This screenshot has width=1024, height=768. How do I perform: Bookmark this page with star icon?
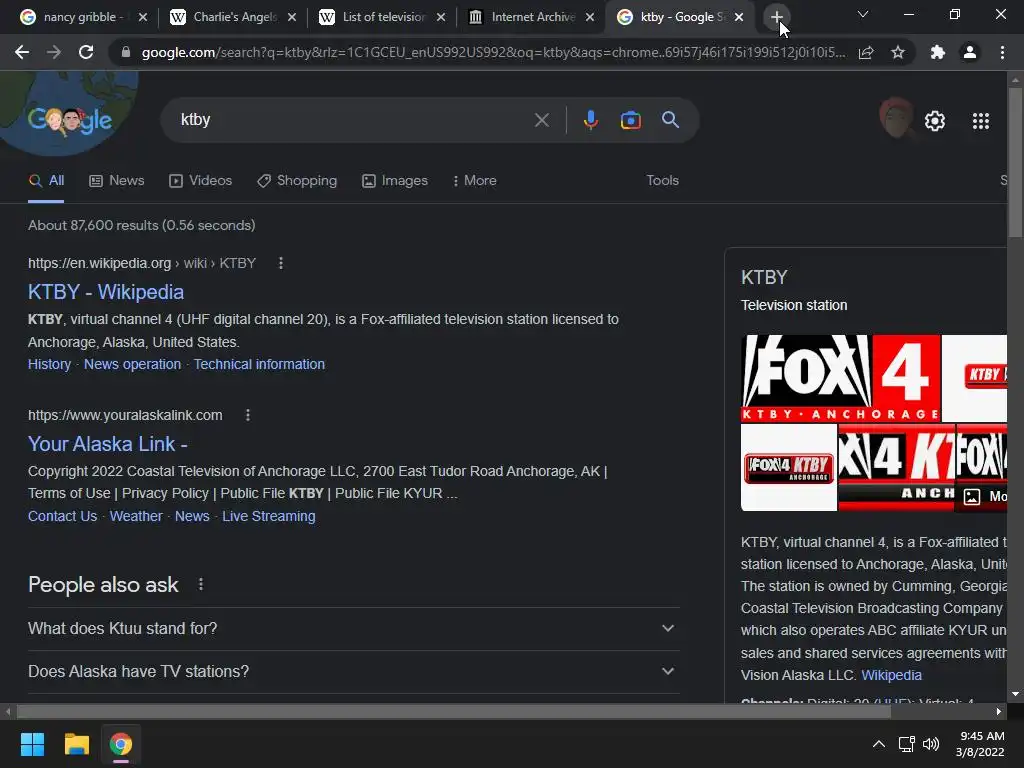[898, 52]
